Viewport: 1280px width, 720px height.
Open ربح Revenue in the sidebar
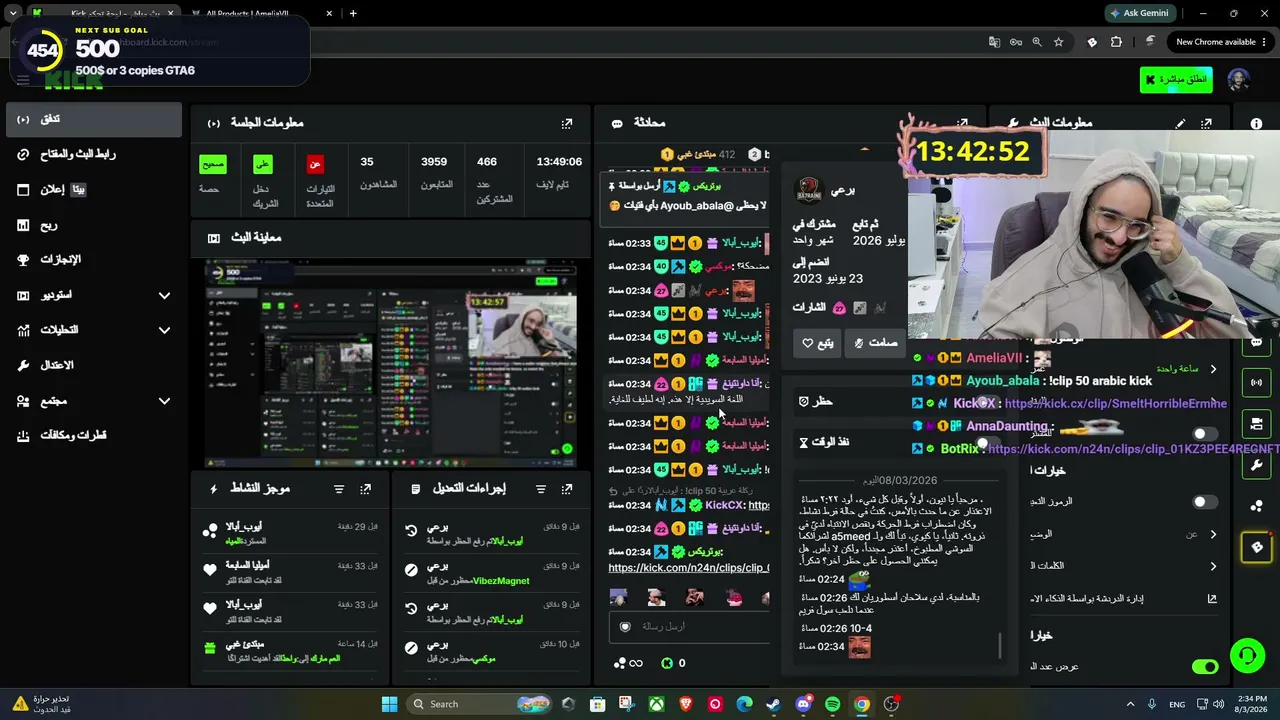click(92, 225)
